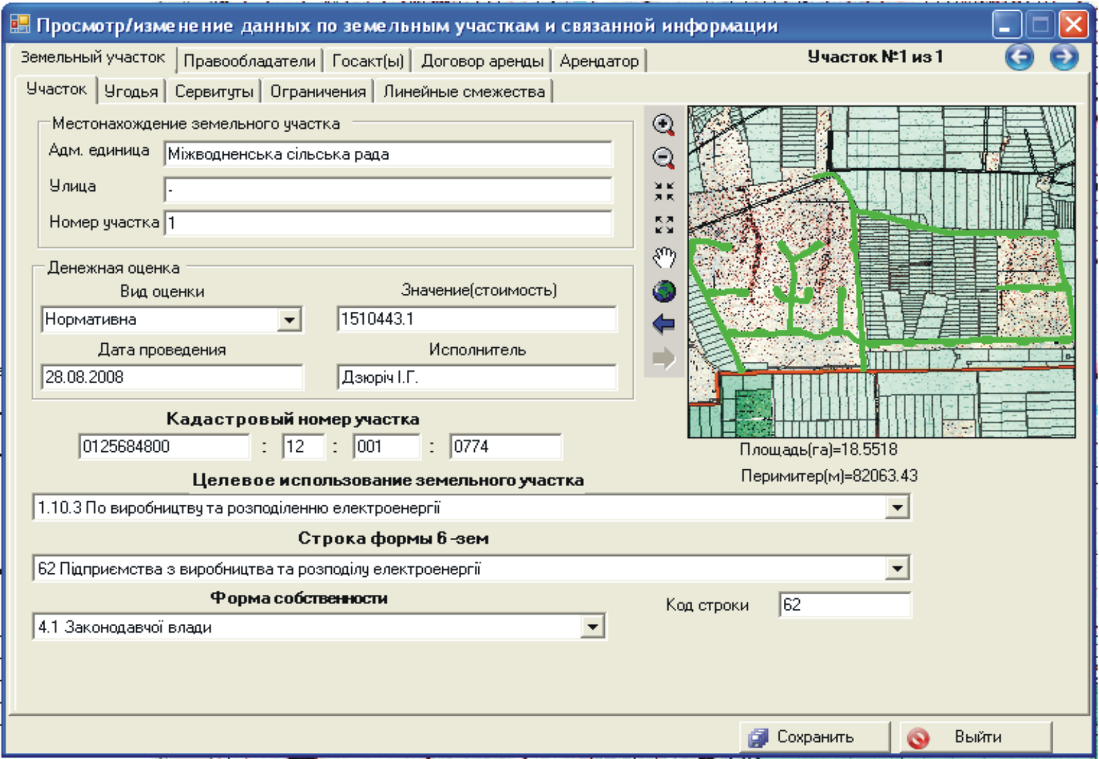Screen dimensions: 1099x759
Task: Expand the Целевое использование dropdown list
Action: click(899, 508)
